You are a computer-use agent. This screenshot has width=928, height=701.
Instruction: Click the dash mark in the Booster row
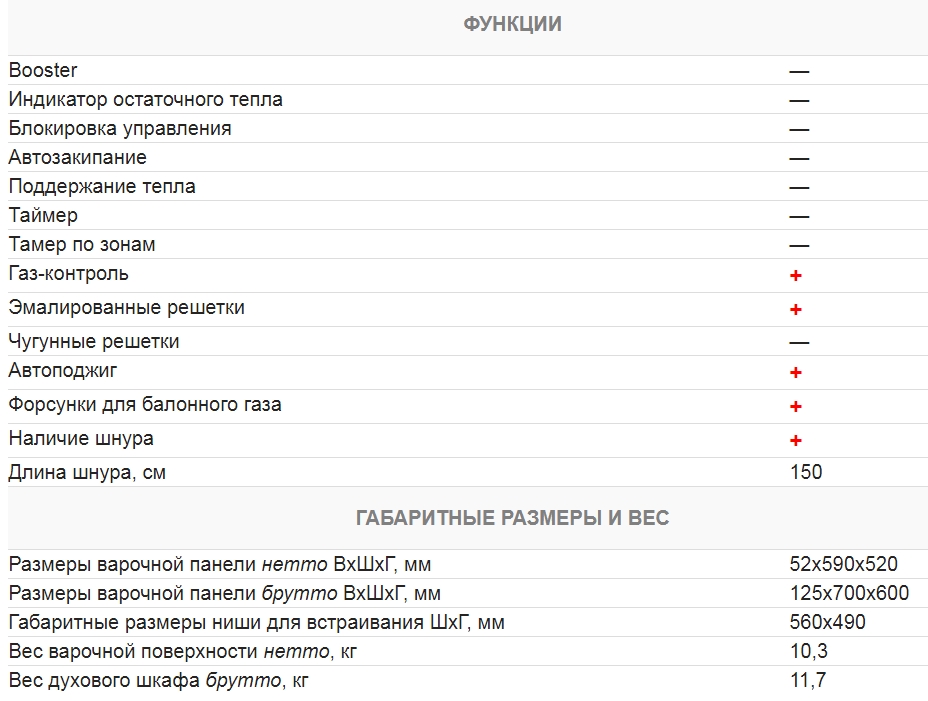[798, 72]
